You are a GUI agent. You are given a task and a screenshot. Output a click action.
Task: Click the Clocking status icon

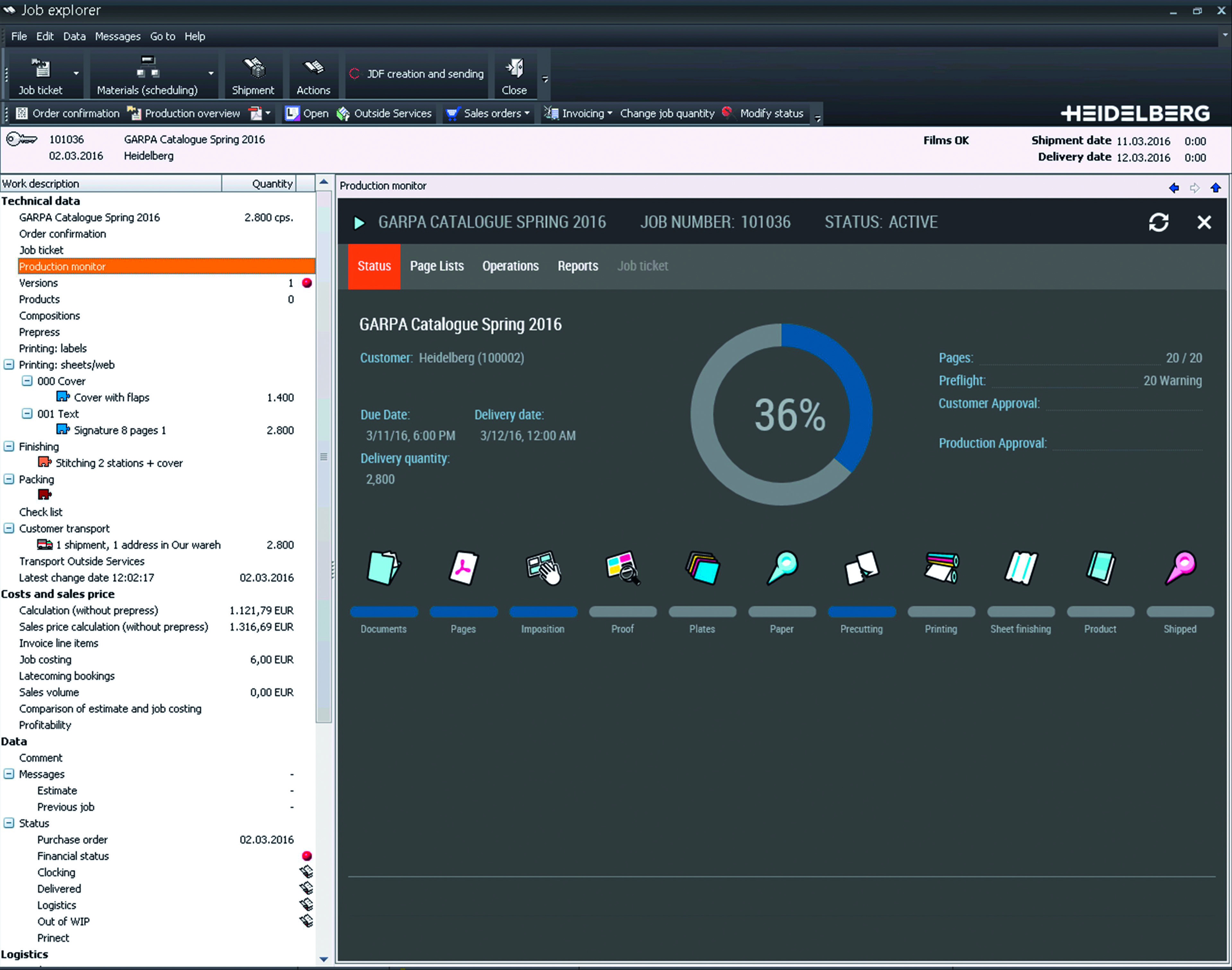(x=306, y=871)
